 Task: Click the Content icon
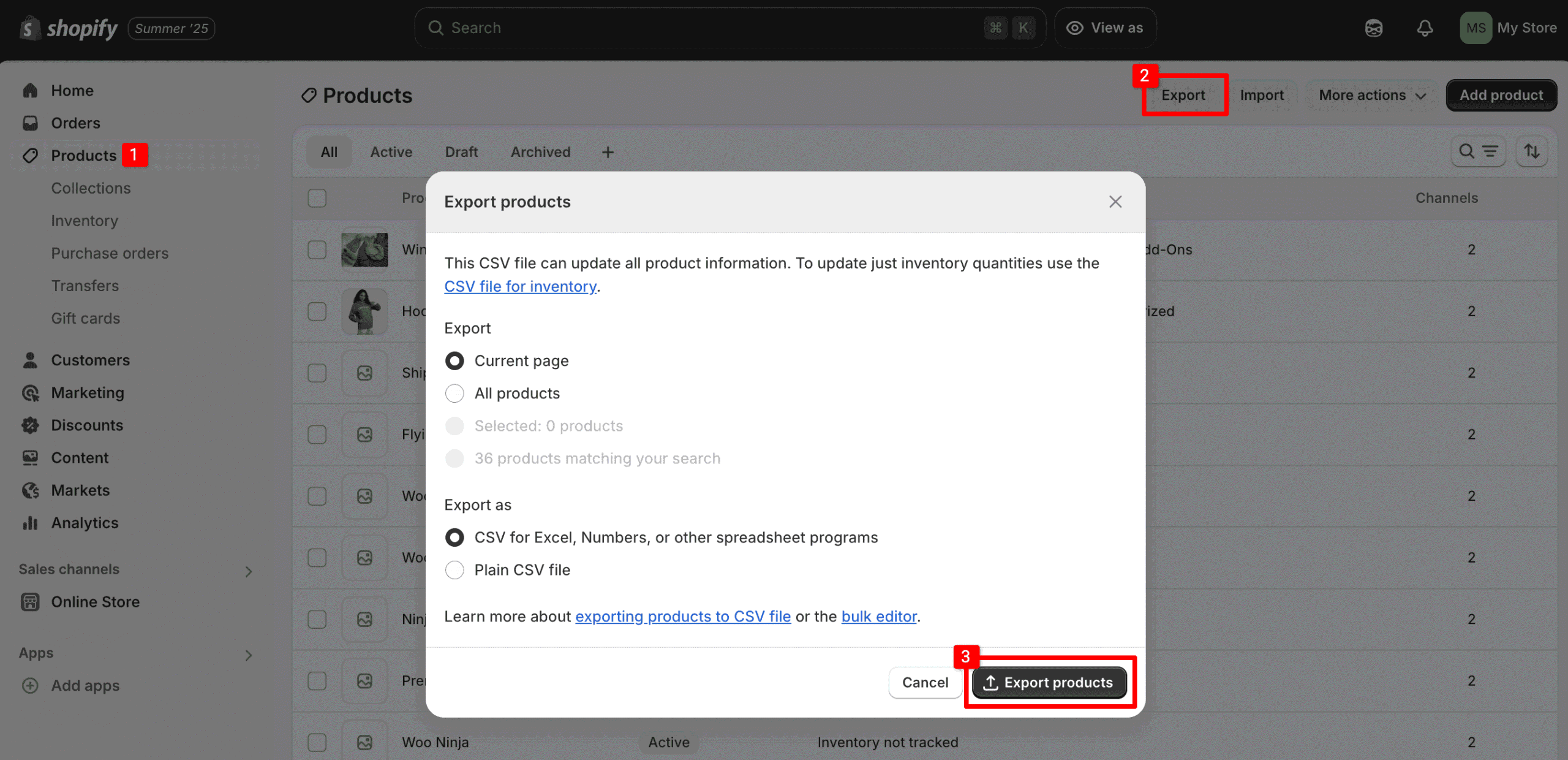pyautogui.click(x=30, y=458)
